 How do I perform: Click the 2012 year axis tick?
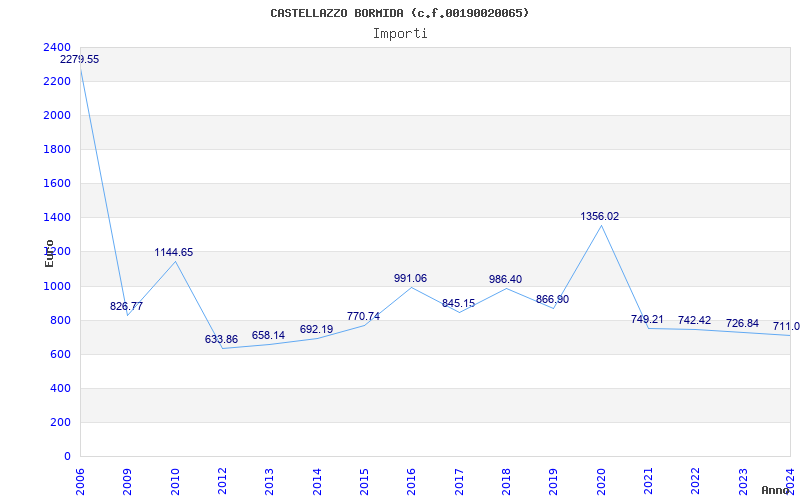222,481
